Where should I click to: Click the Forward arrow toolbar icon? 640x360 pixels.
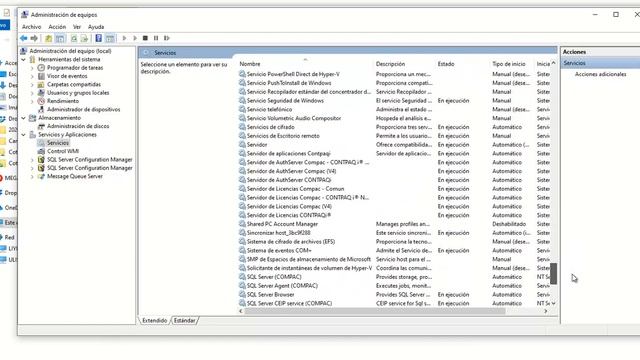click(34, 38)
